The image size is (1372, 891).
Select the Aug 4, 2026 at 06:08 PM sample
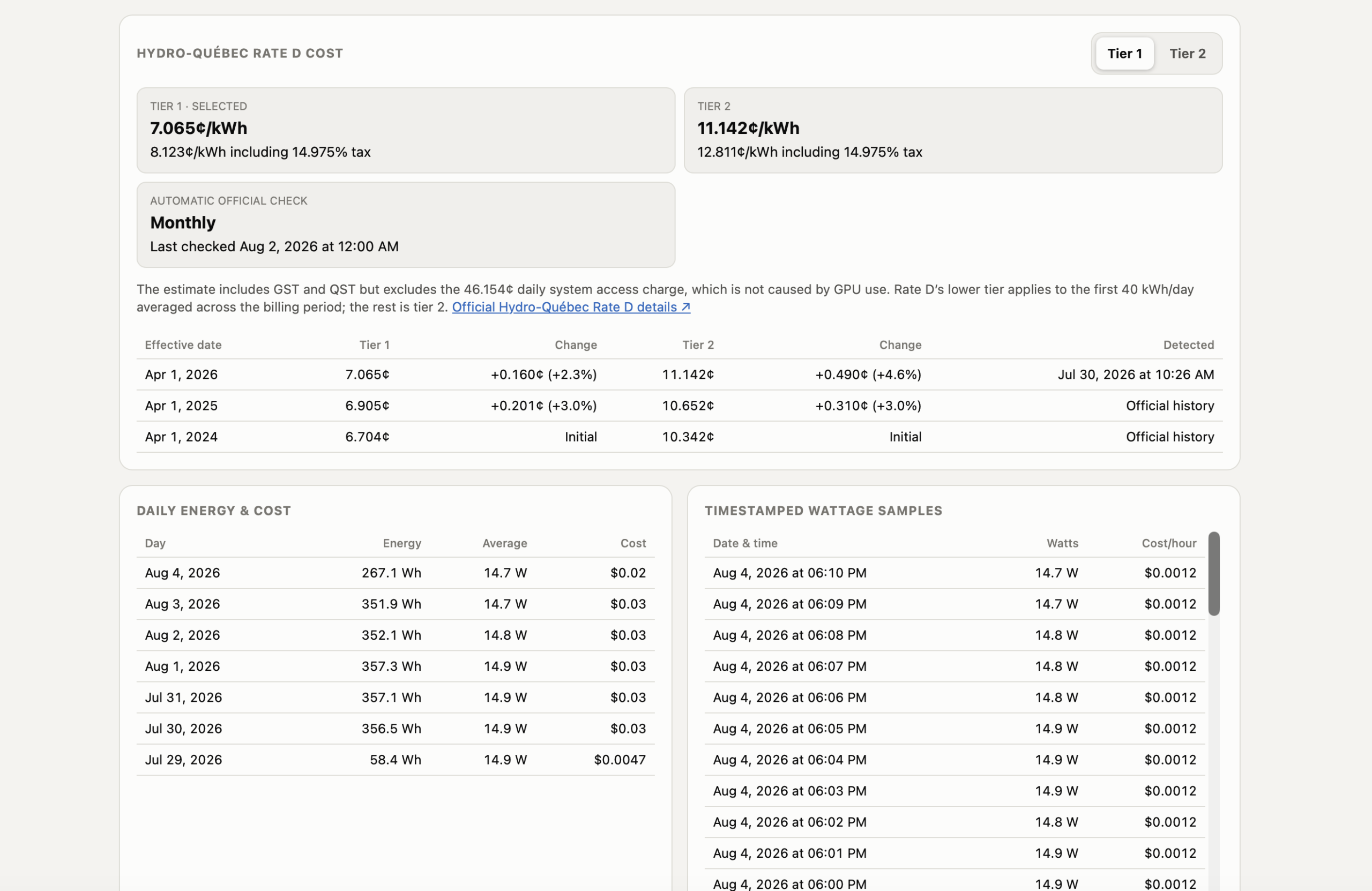tap(955, 635)
